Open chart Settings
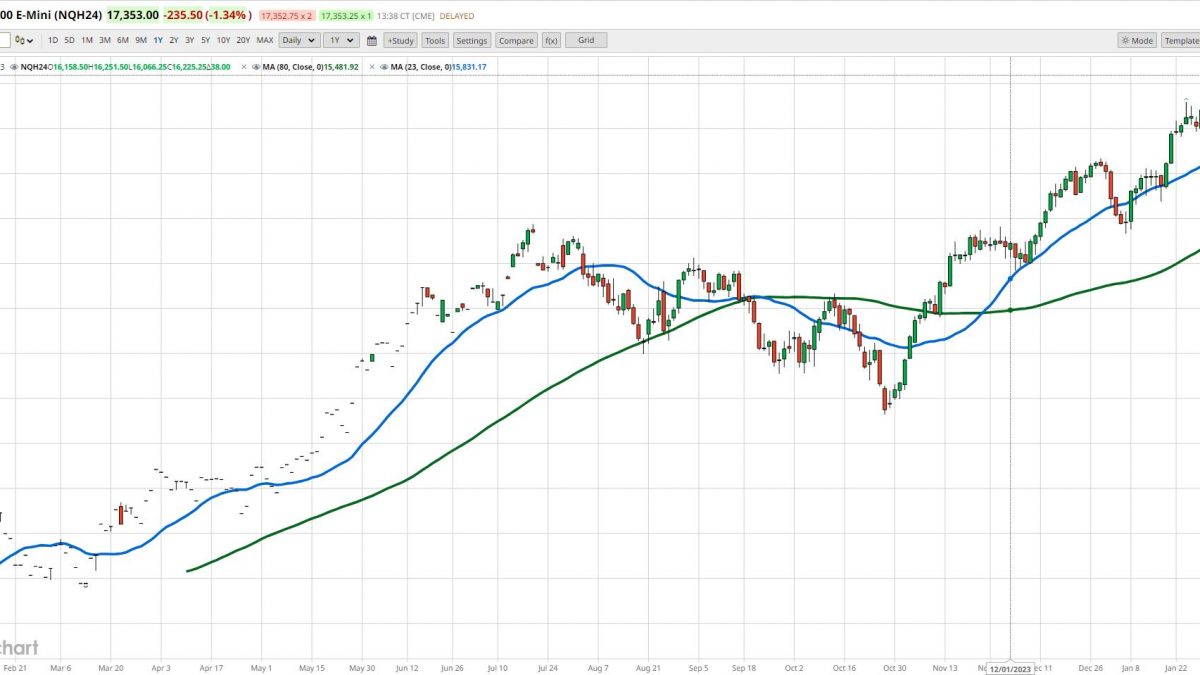This screenshot has height=675, width=1200. (x=471, y=40)
